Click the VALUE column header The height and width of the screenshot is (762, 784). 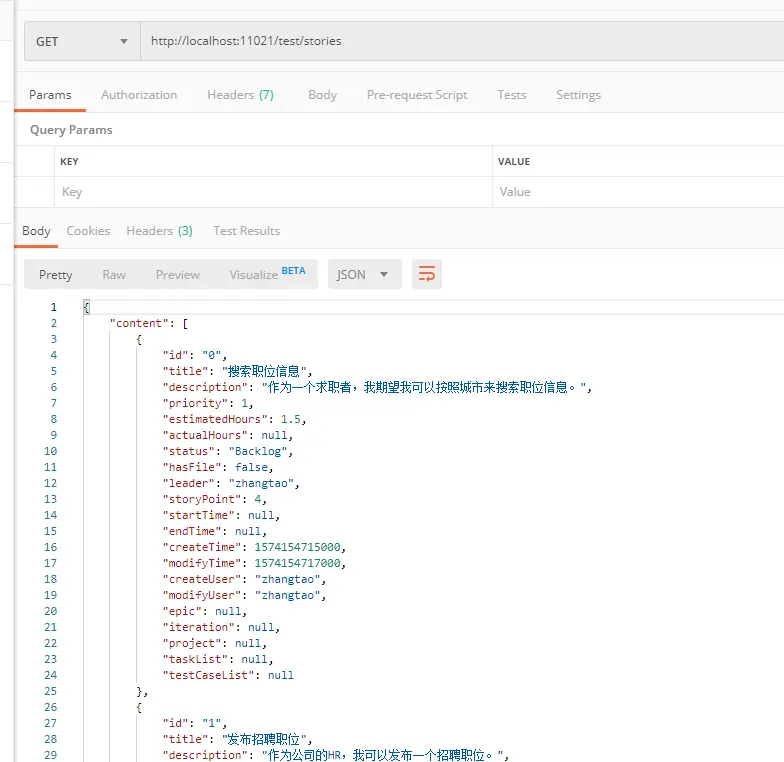click(x=514, y=162)
